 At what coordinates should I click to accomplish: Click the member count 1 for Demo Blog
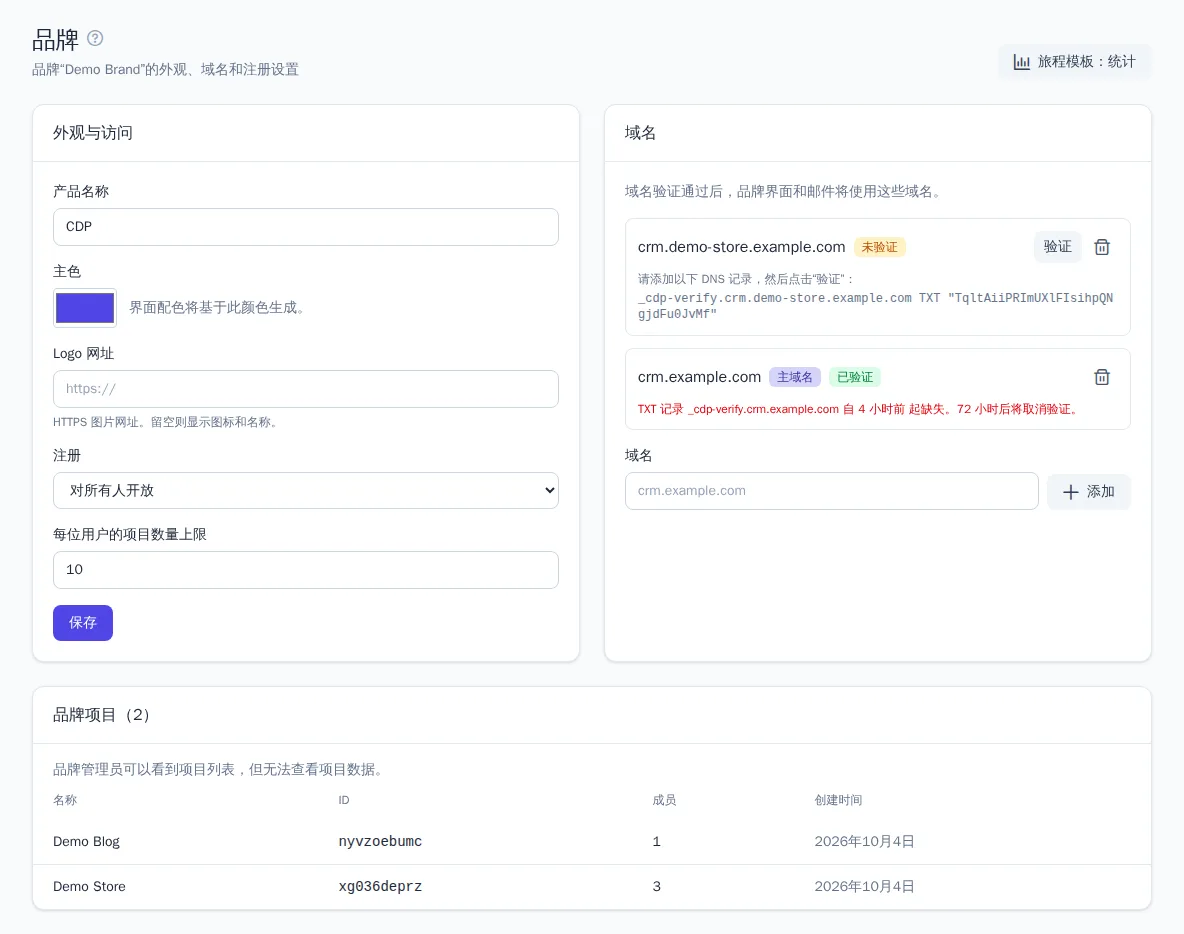(x=656, y=841)
